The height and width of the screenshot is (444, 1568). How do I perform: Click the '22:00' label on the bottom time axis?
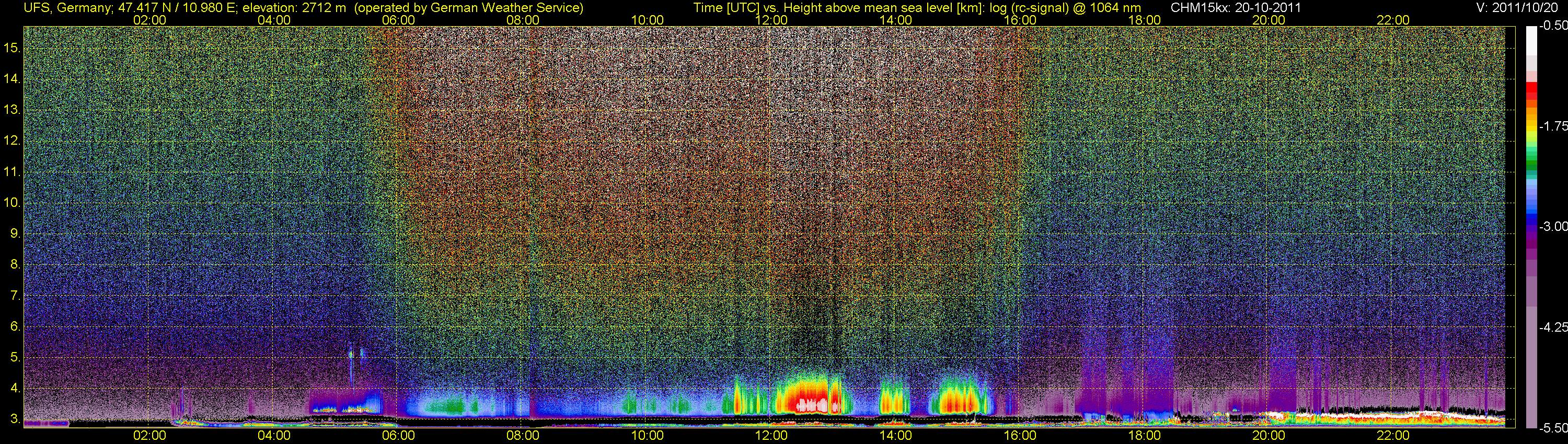[x=1393, y=436]
